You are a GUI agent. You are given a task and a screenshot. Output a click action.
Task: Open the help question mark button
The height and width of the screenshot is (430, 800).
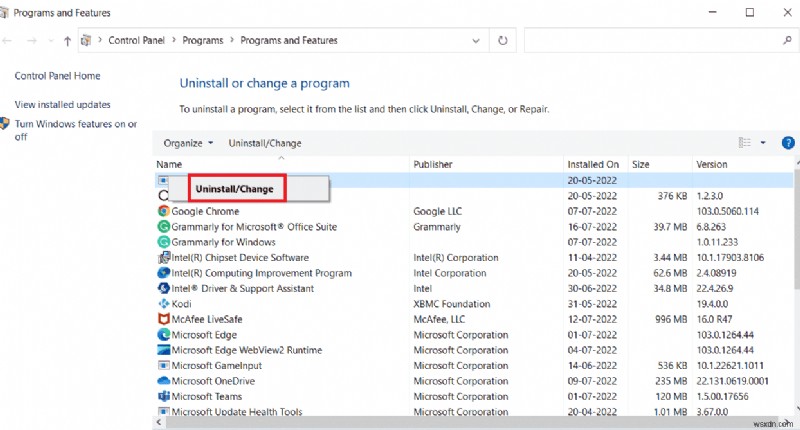[x=785, y=143]
